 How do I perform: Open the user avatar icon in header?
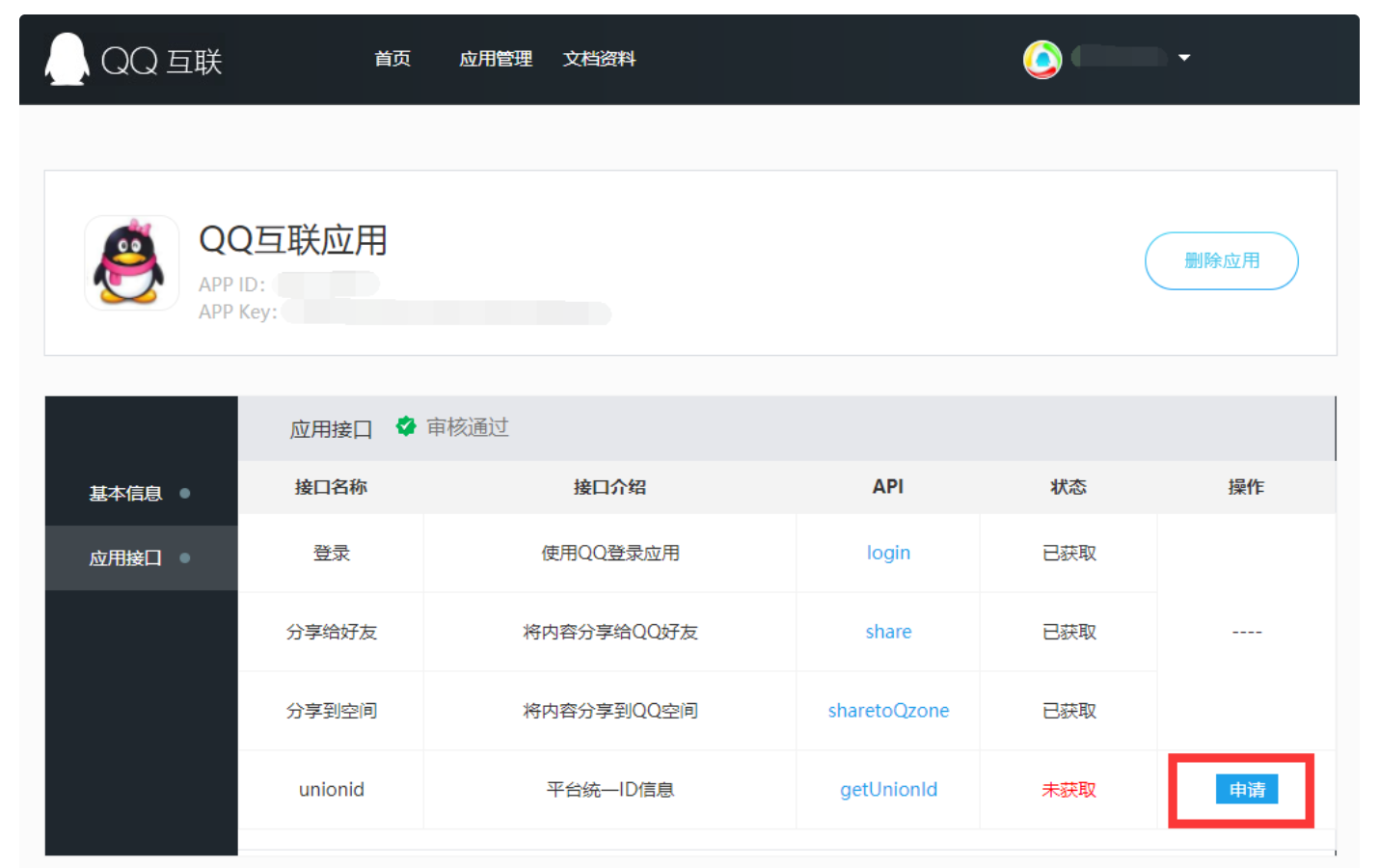(1042, 59)
